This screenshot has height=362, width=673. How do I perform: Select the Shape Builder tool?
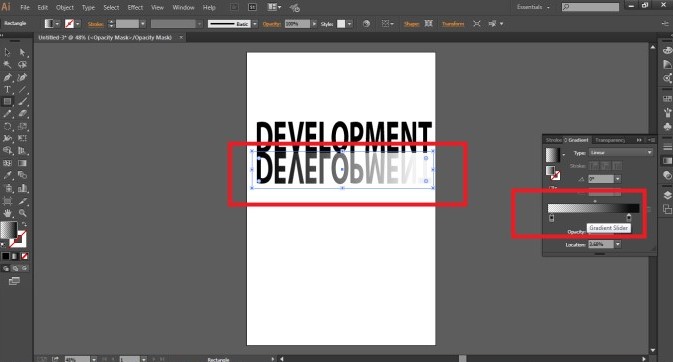tap(7, 151)
